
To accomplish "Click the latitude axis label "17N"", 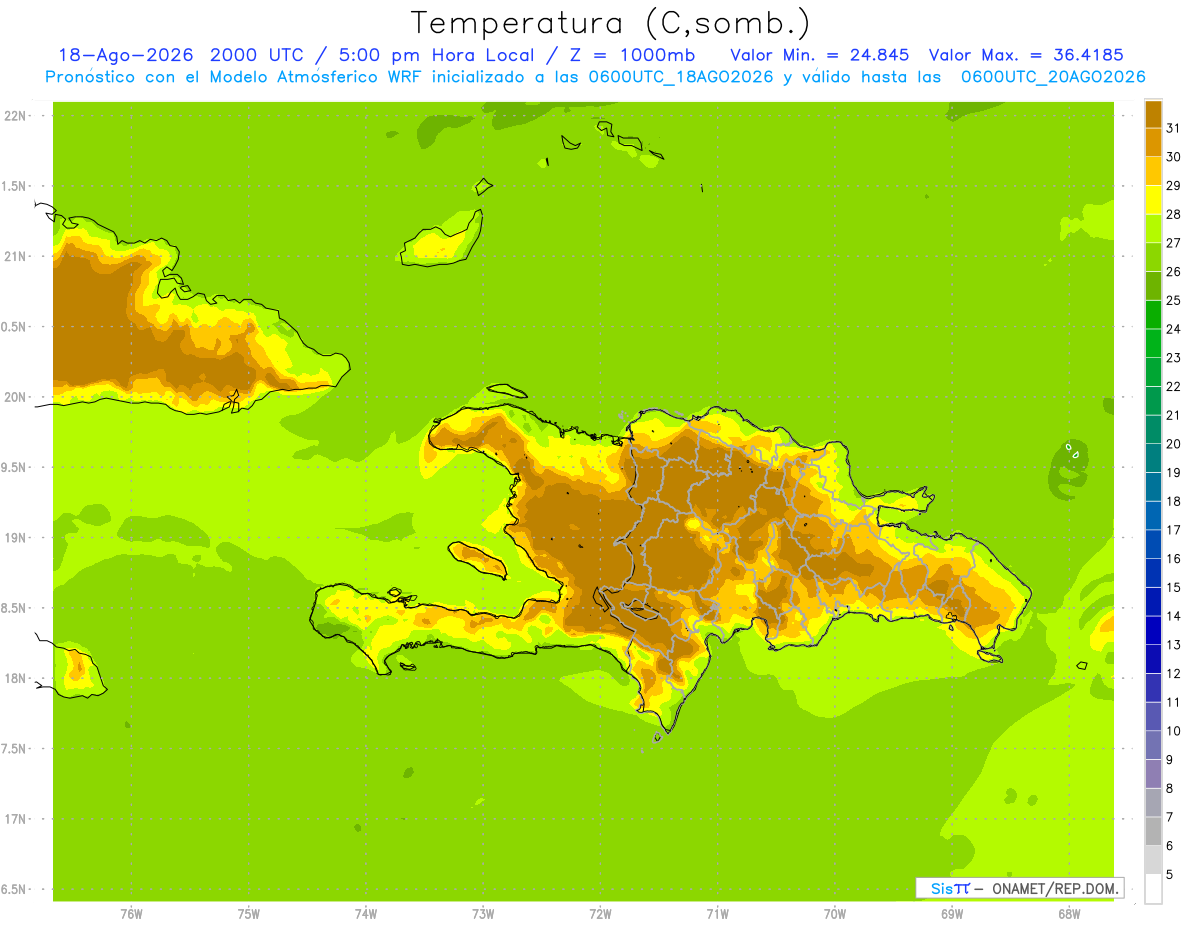I will click(15, 819).
